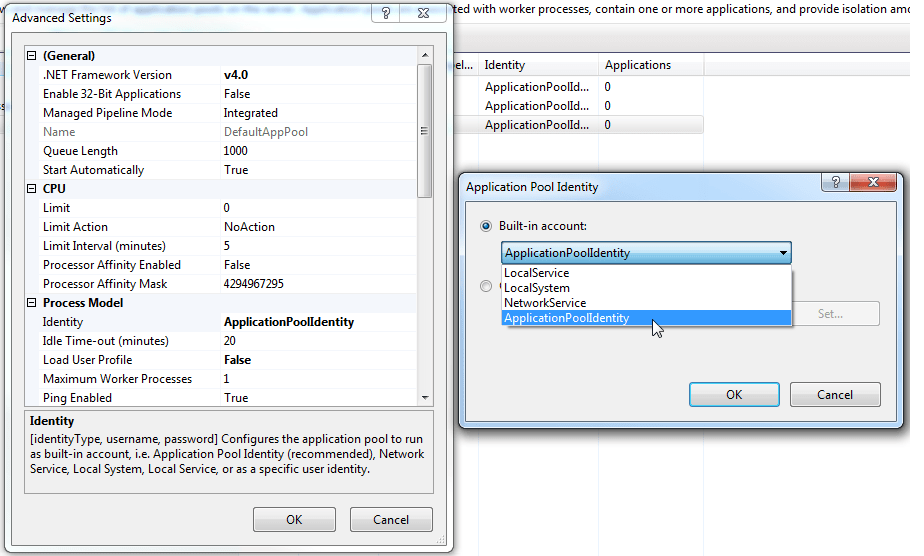Click the property grid scrollbar thumb

click(425, 131)
